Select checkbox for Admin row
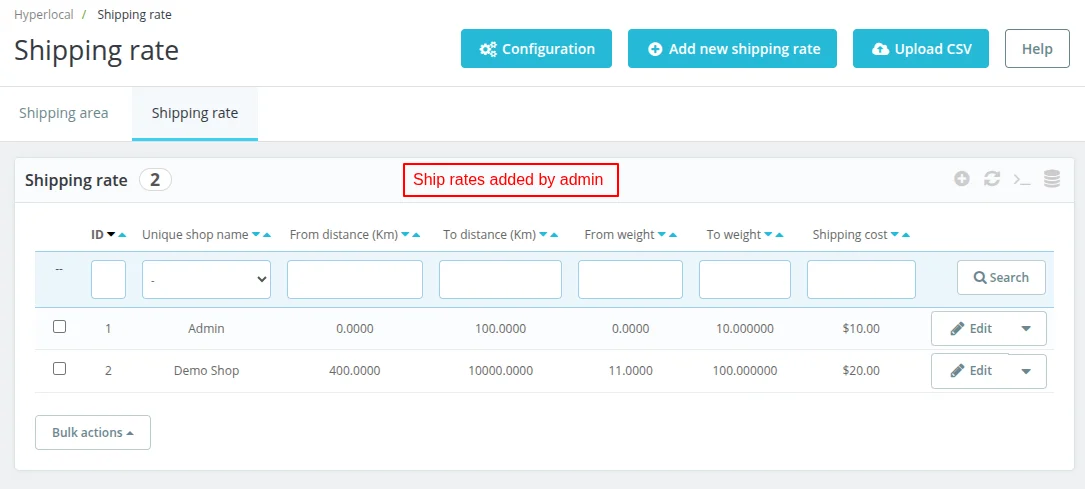 pyautogui.click(x=60, y=326)
